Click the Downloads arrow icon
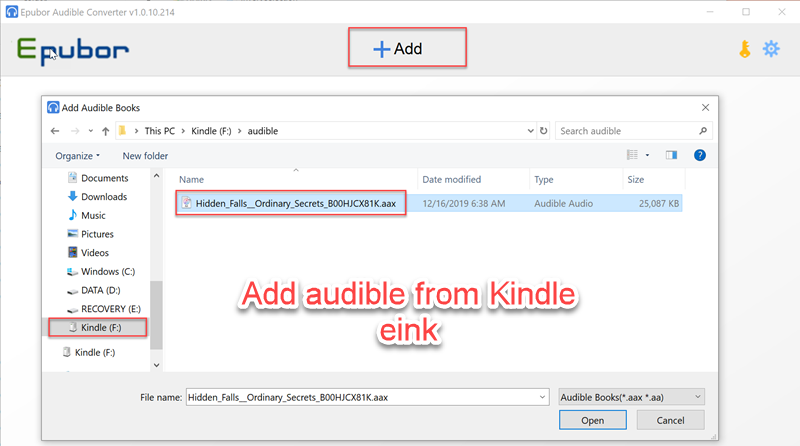800x446 pixels. (72, 196)
